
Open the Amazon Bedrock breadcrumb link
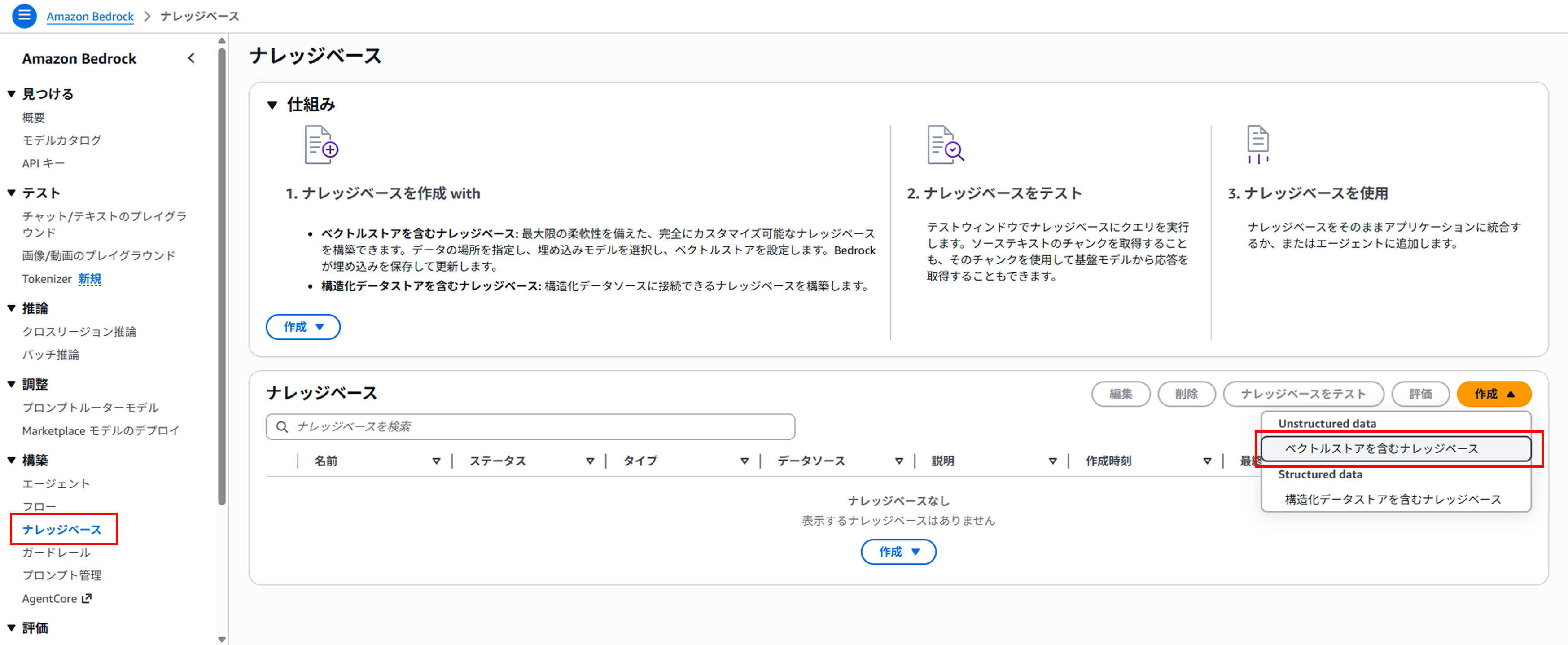click(x=90, y=17)
